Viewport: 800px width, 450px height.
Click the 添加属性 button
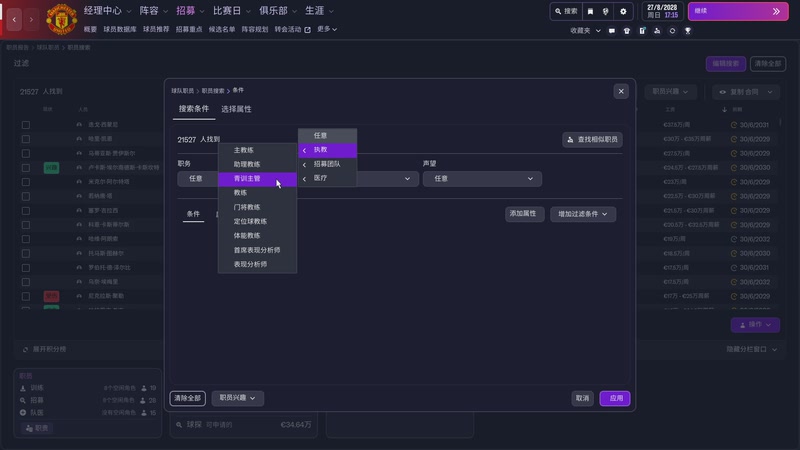tap(524, 214)
